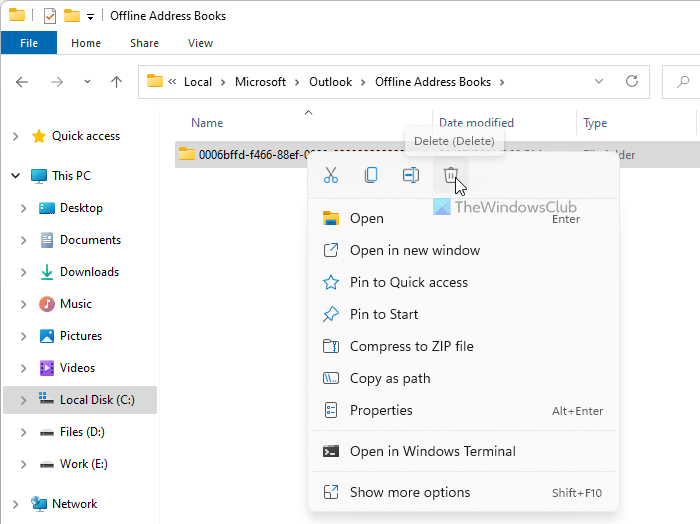Viewport: 700px width, 524px height.
Task: Click the quick access Properties checkmark icon
Action: (x=49, y=16)
